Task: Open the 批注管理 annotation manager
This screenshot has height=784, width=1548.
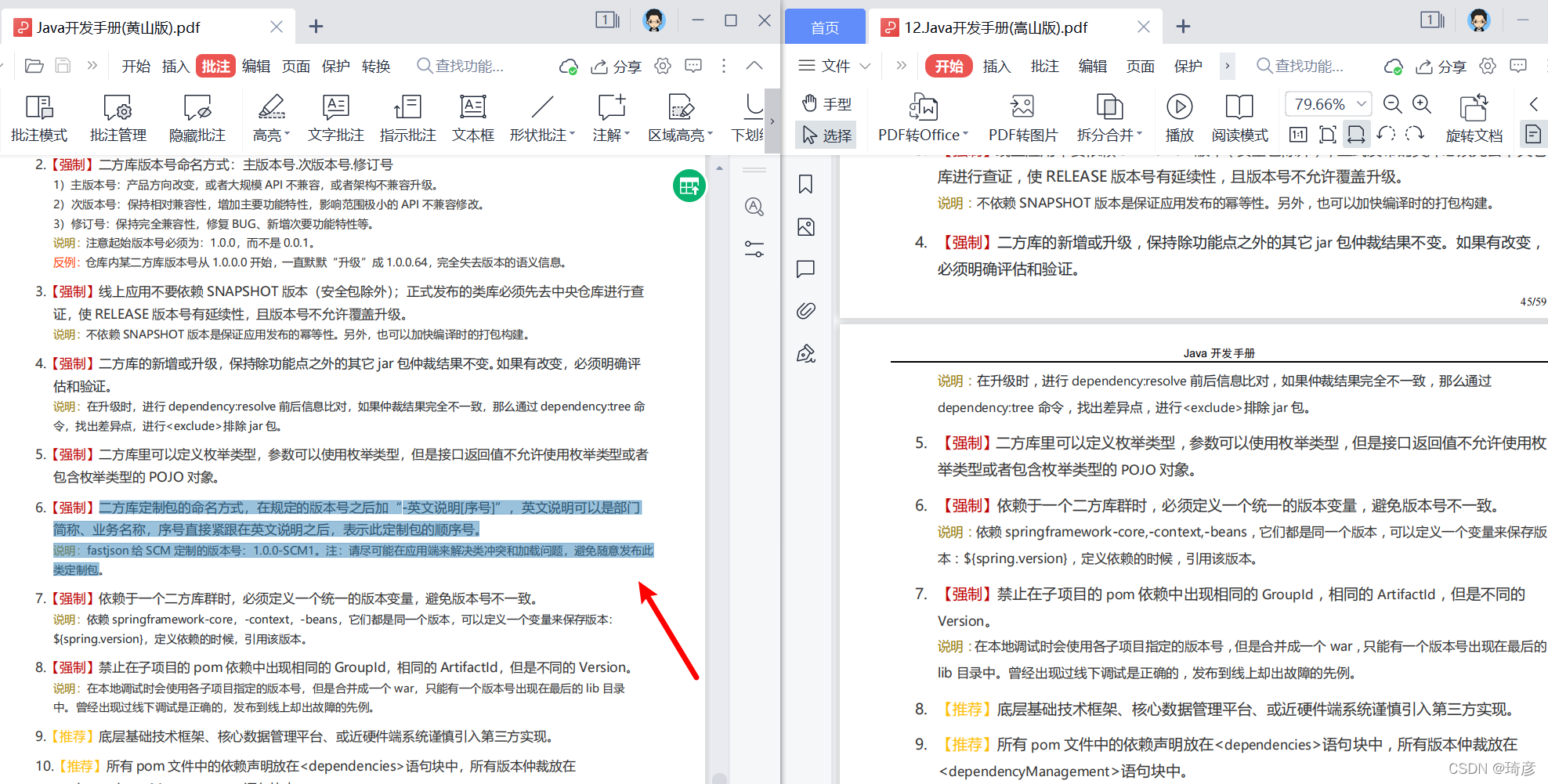Action: pos(118,118)
